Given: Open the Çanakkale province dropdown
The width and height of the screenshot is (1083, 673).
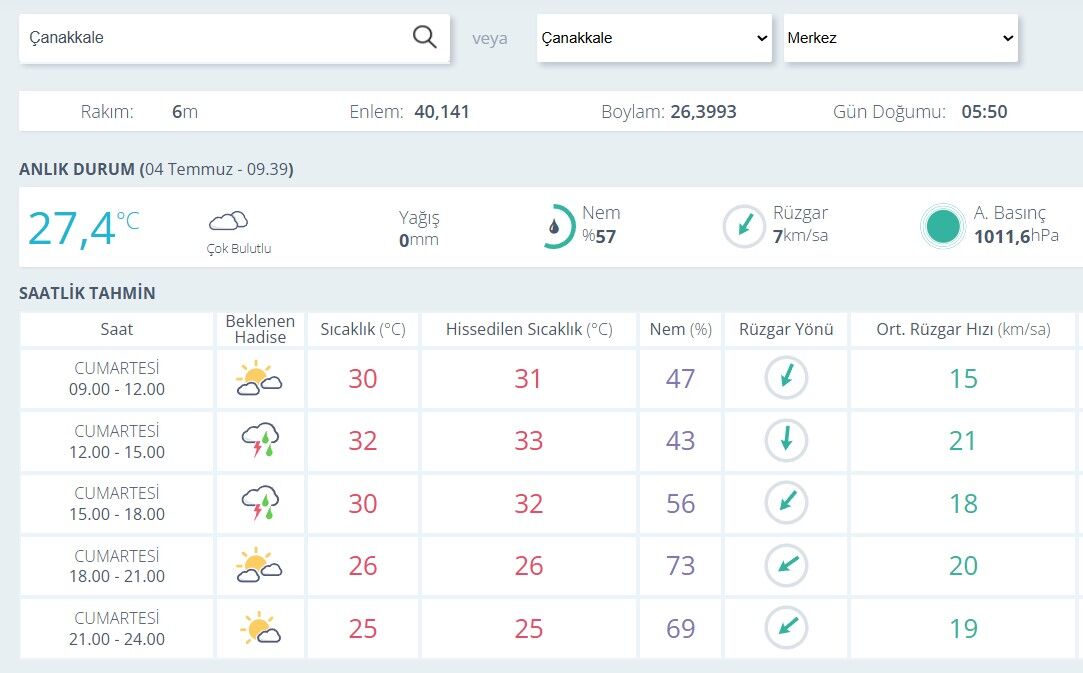Looking at the screenshot, I should (654, 38).
